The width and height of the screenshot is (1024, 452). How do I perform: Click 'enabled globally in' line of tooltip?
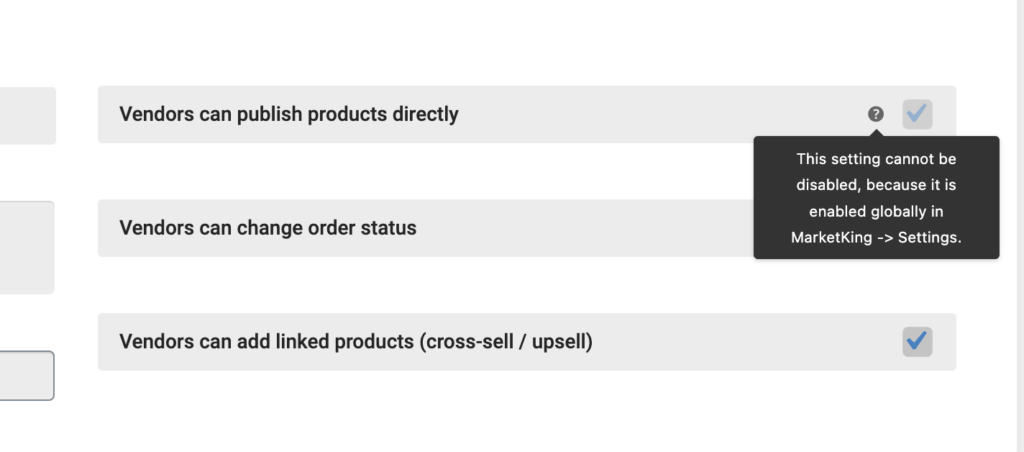tap(876, 212)
